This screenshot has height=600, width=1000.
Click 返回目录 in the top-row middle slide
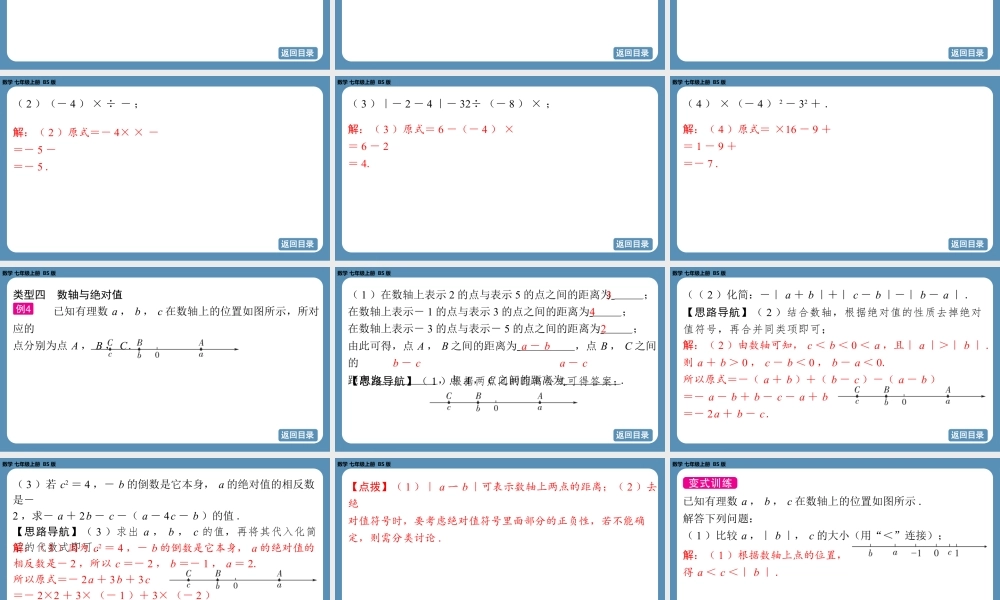[x=632, y=53]
